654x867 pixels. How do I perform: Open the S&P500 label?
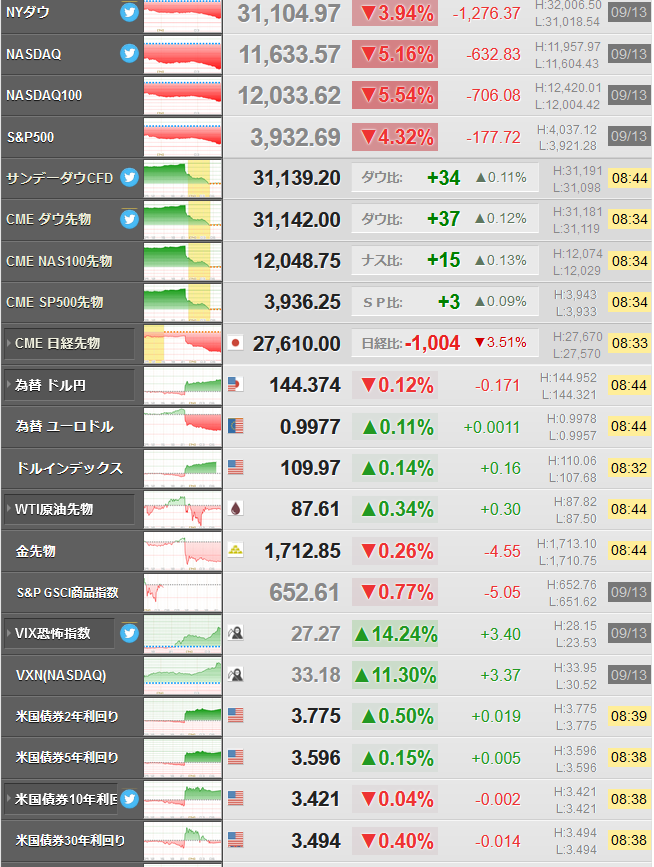[30, 137]
